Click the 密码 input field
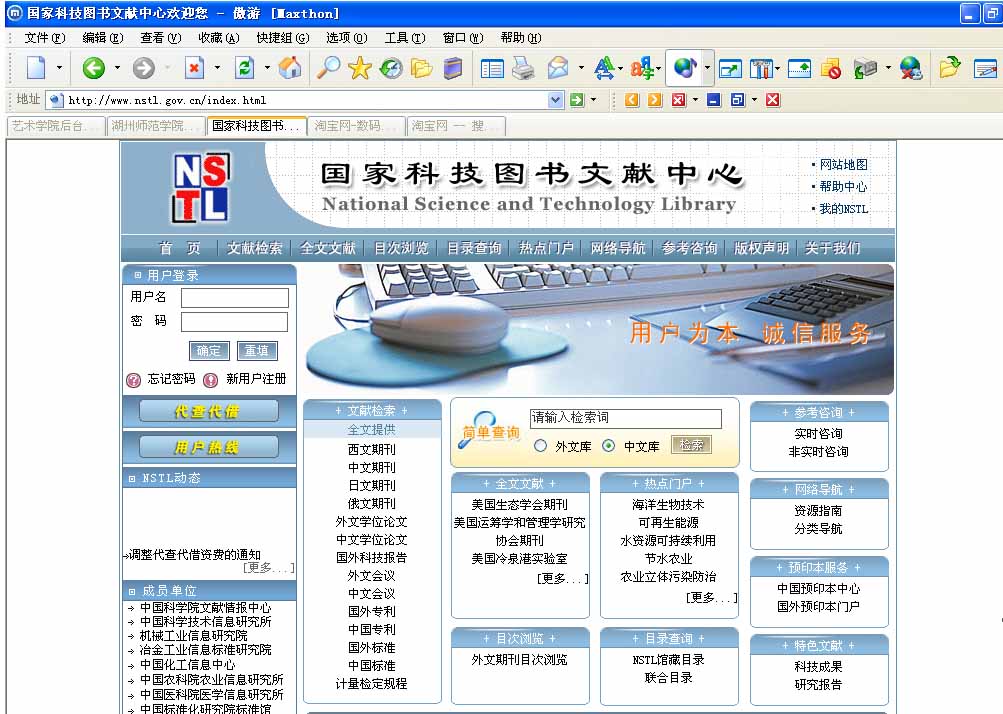The image size is (1003, 714). tap(235, 322)
